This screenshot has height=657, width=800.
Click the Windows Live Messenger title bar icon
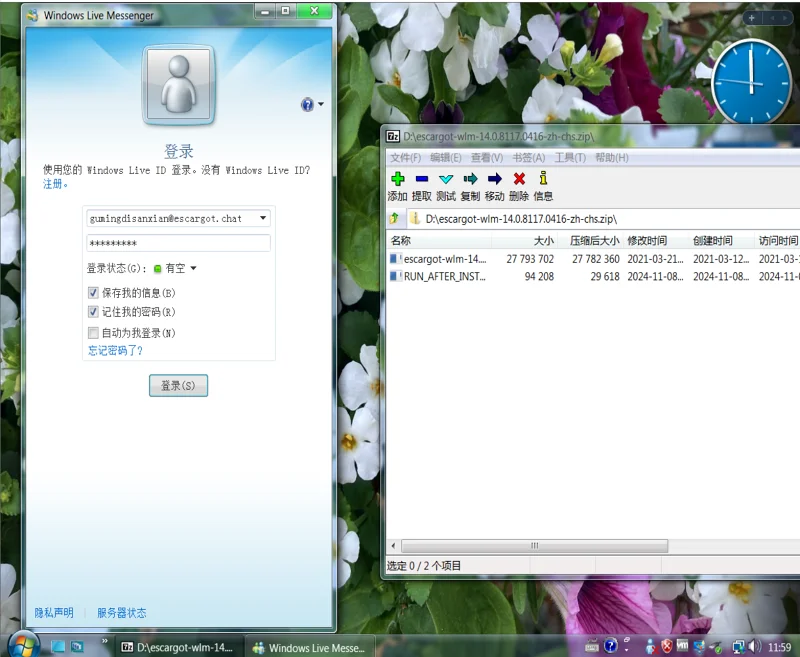(33, 15)
